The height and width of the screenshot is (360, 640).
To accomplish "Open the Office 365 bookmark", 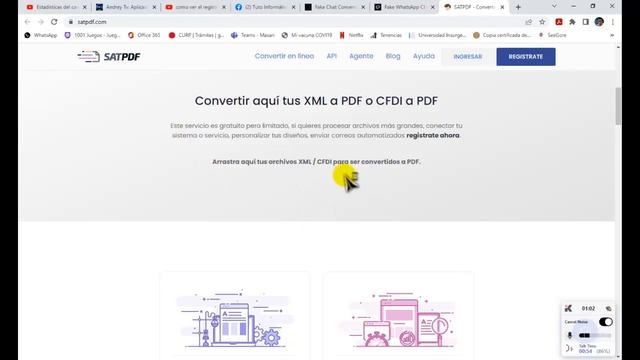I will (x=144, y=36).
